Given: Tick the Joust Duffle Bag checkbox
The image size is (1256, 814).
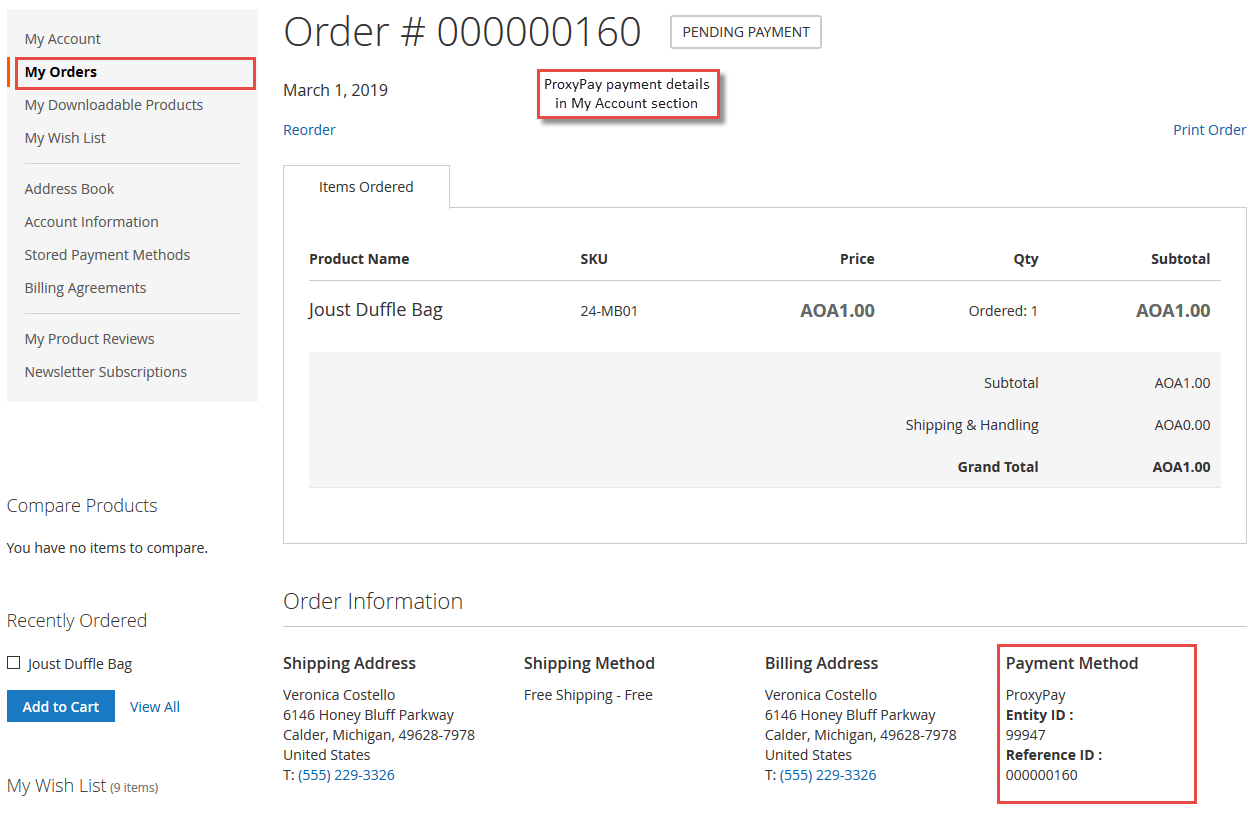Looking at the screenshot, I should coord(14,663).
